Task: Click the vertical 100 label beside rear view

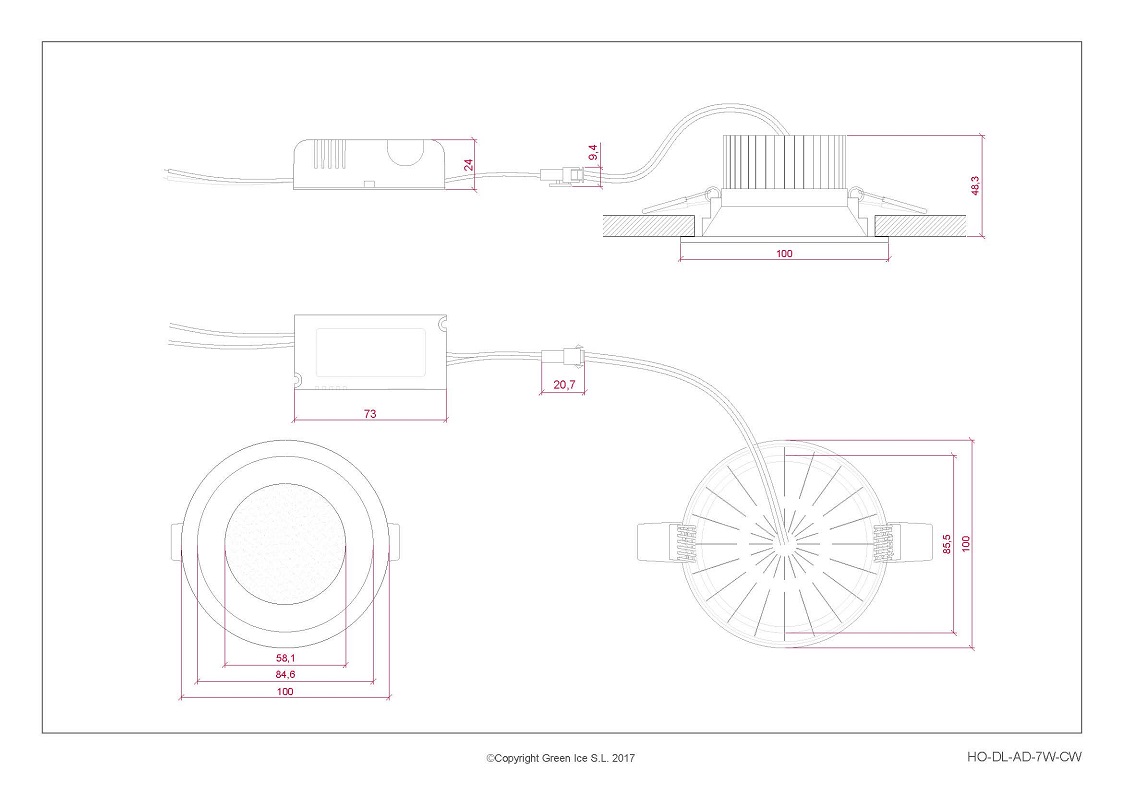Action: [965, 544]
